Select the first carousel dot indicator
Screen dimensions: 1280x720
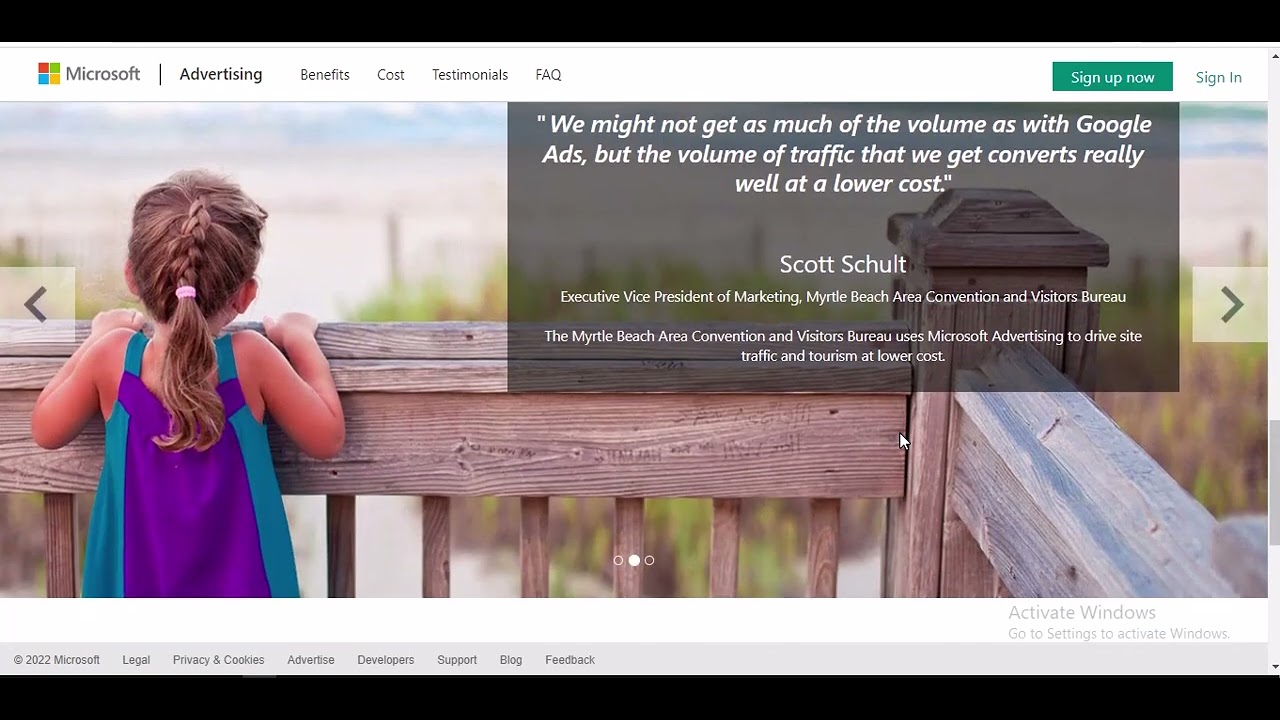click(x=618, y=561)
